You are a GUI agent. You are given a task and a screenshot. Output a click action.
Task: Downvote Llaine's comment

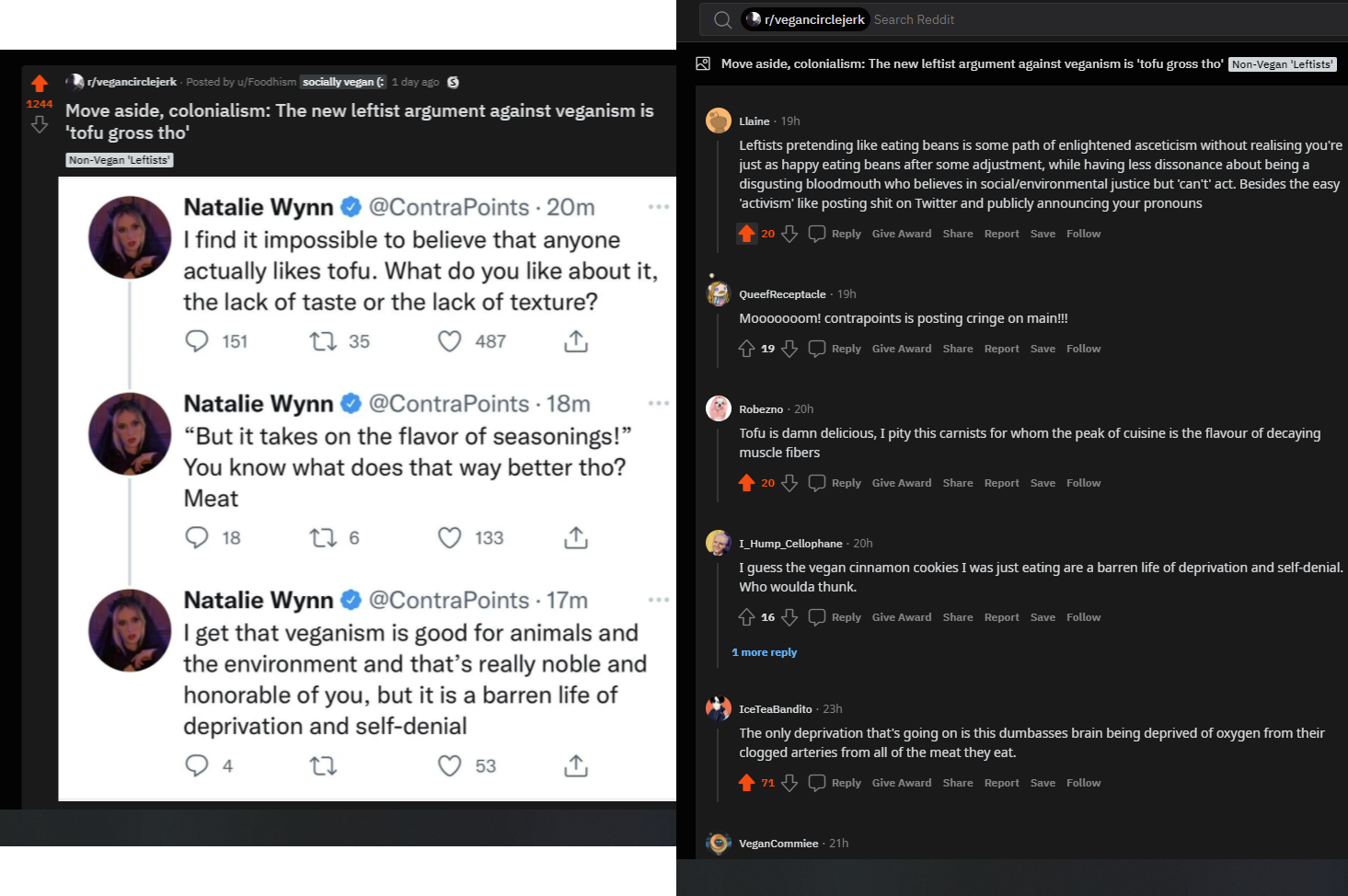click(x=789, y=234)
